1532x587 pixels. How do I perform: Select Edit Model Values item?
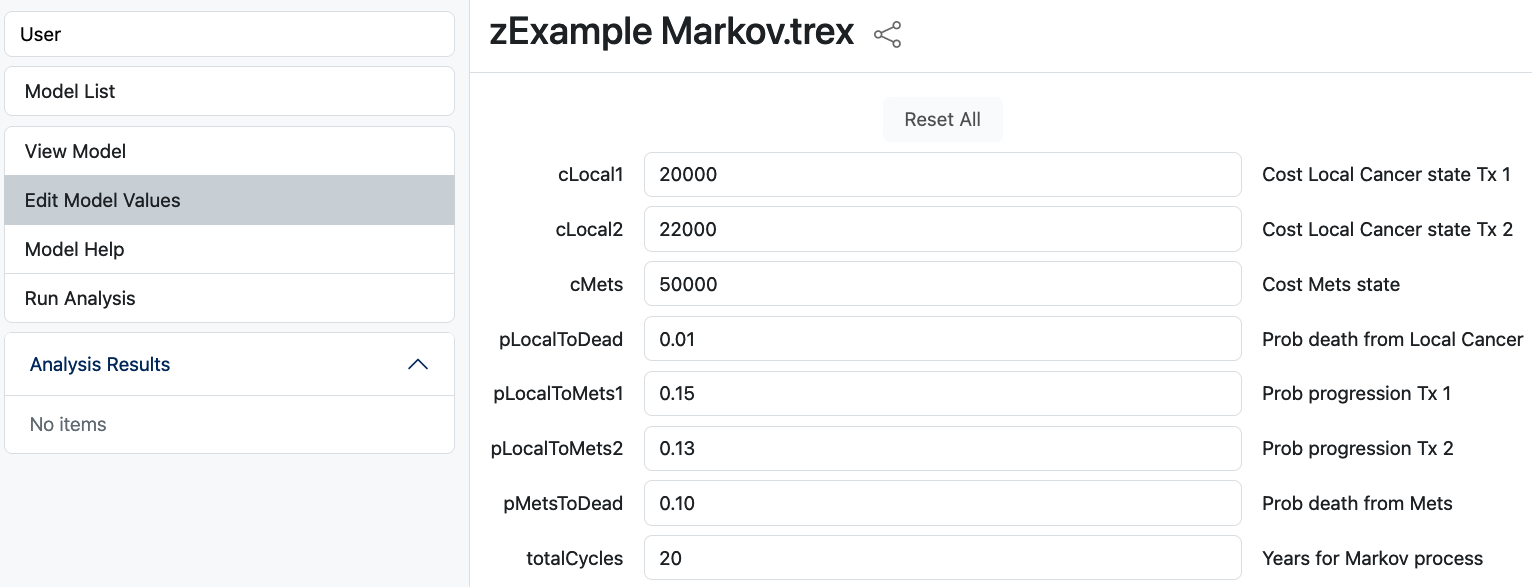coord(229,200)
